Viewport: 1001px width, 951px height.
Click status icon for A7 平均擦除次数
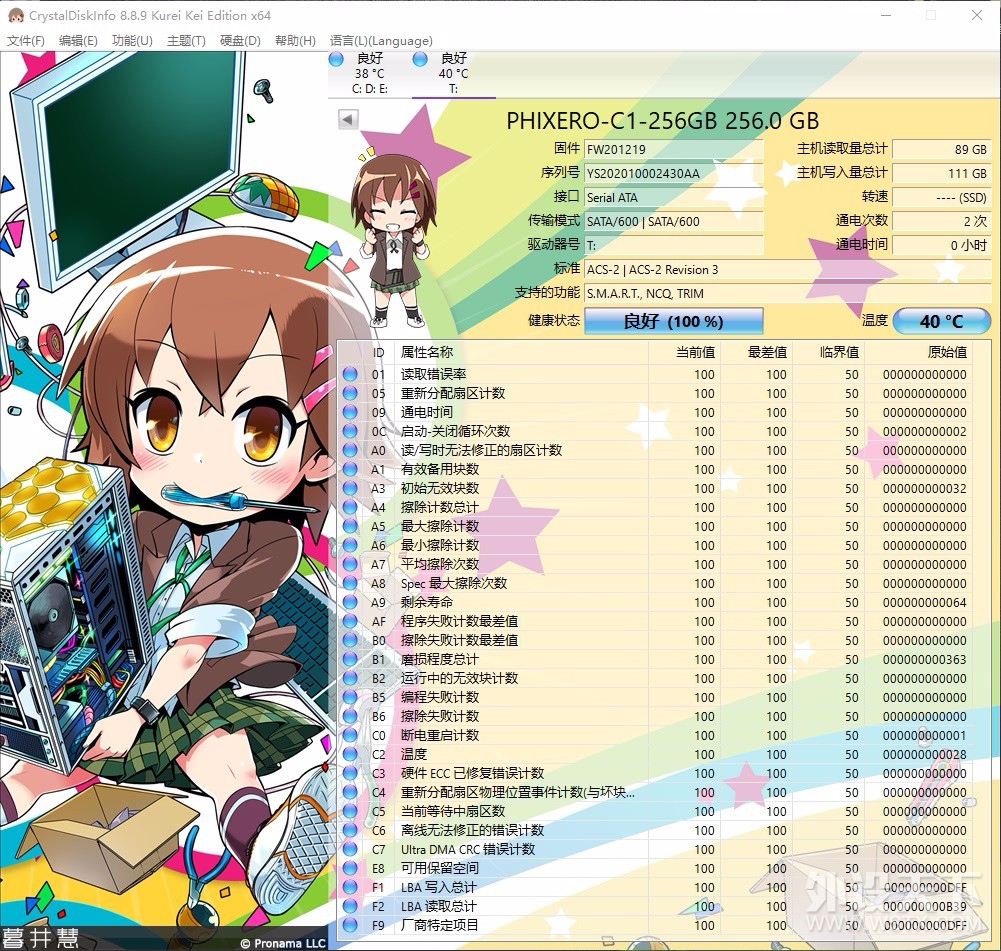pyautogui.click(x=350, y=564)
